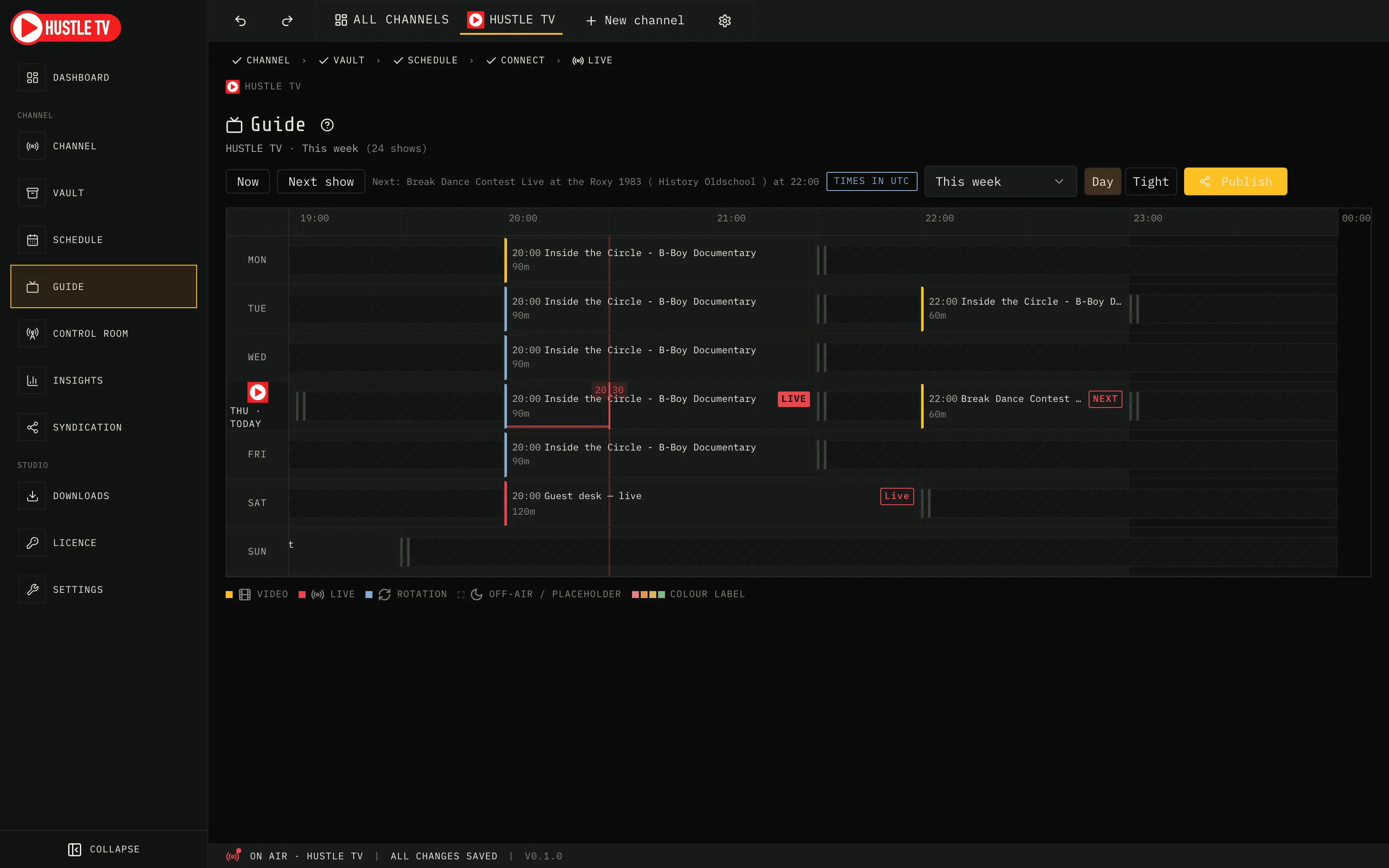1389x868 pixels.
Task: Open Insights in the sidebar
Action: [x=103, y=380]
